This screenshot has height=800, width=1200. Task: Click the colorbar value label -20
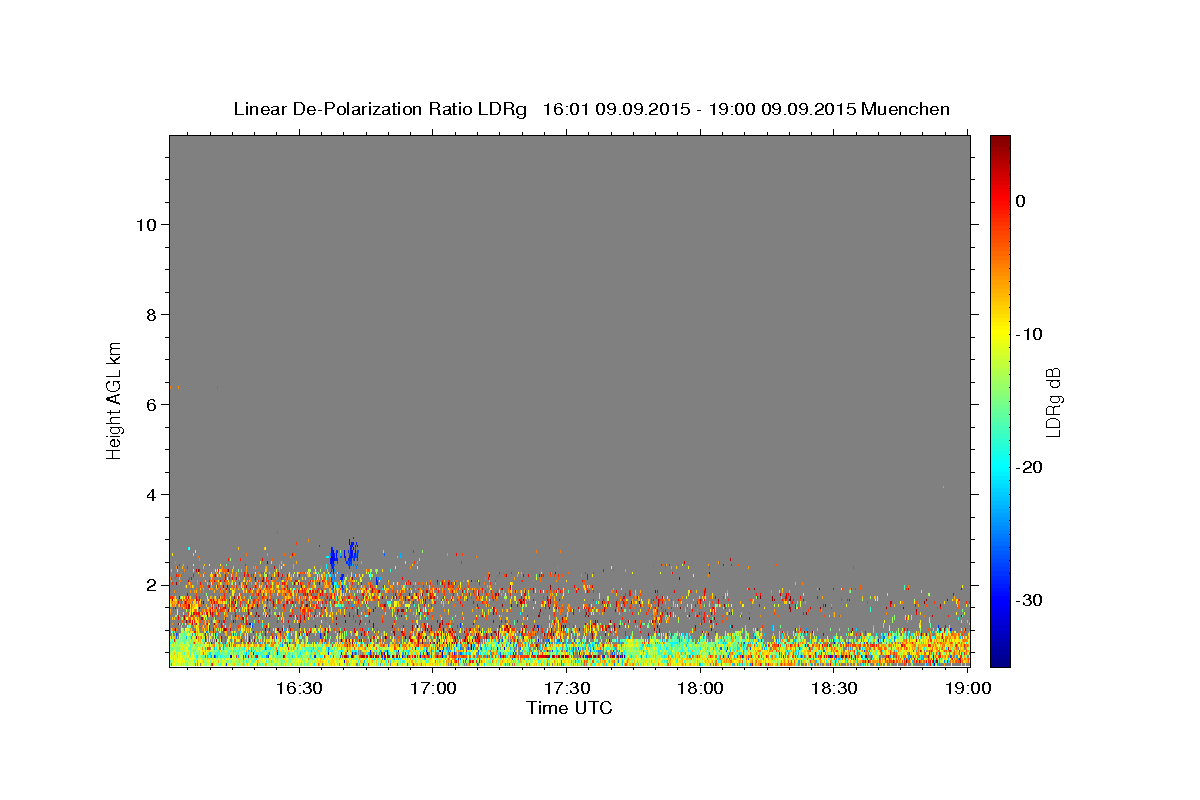point(1029,467)
